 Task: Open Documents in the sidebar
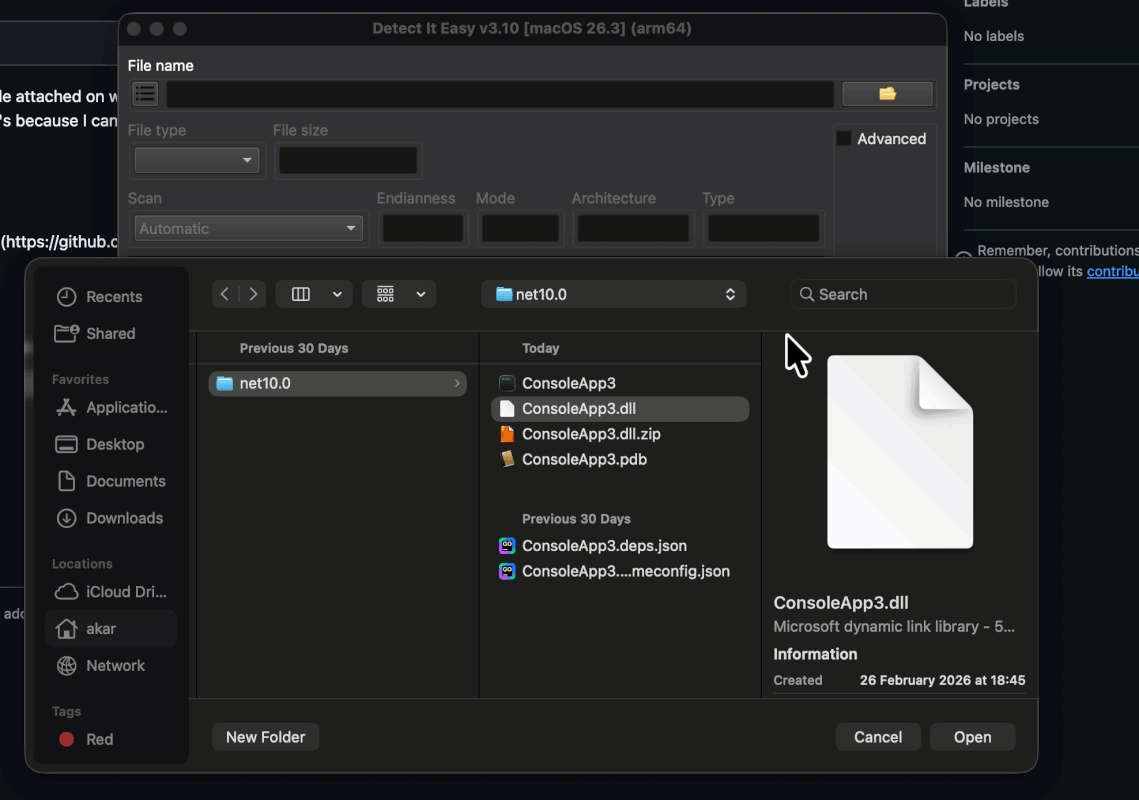(111, 481)
